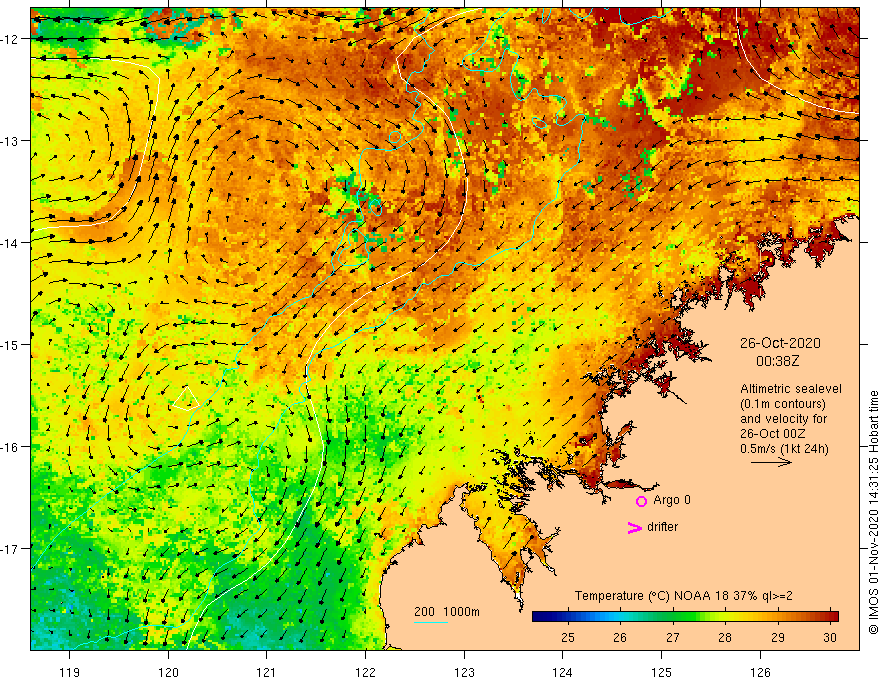Click latitude axis label -17

pyautogui.click(x=10, y=549)
